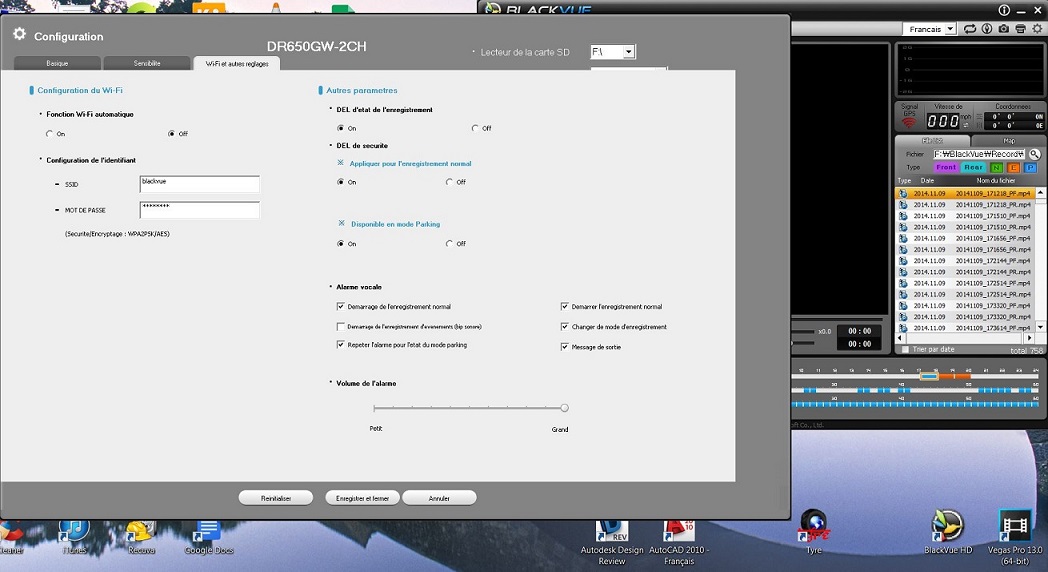Turn On Disponible en mode Parking

pos(341,244)
